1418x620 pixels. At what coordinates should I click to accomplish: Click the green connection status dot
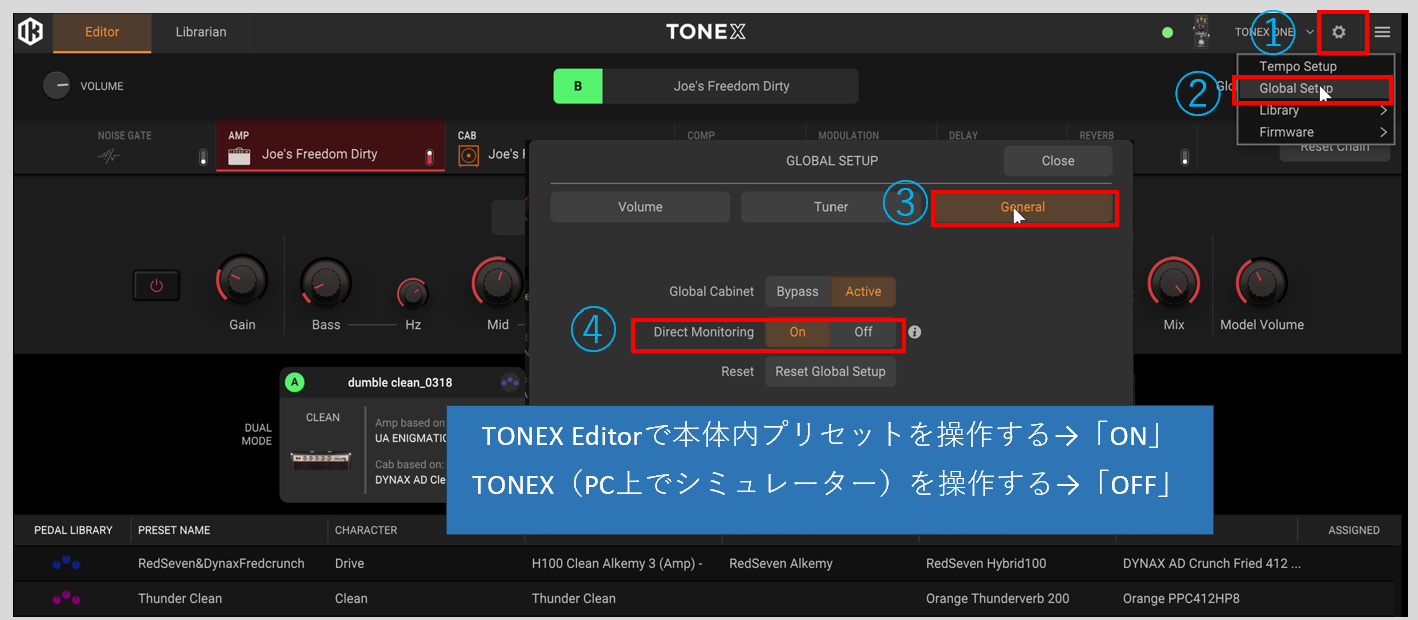point(1167,33)
